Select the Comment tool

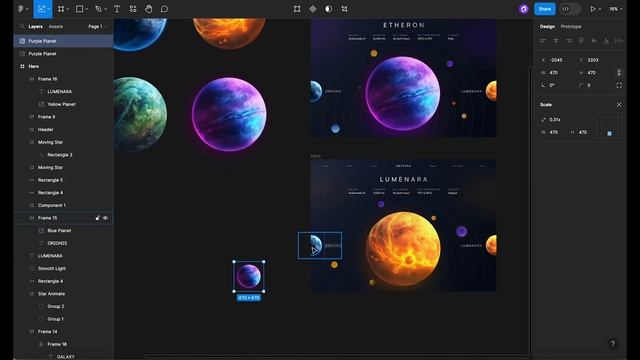tap(164, 9)
